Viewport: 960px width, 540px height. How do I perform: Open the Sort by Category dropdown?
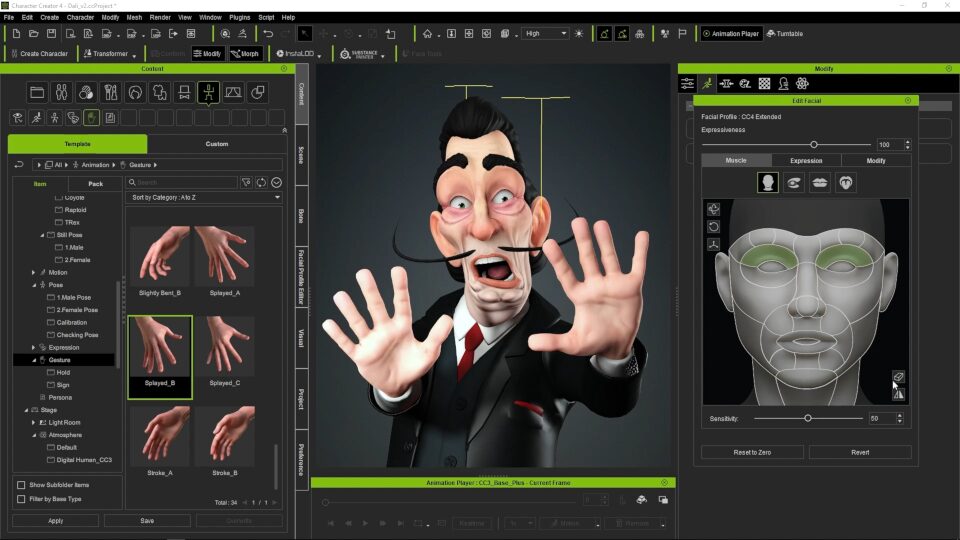pyautogui.click(x=205, y=198)
